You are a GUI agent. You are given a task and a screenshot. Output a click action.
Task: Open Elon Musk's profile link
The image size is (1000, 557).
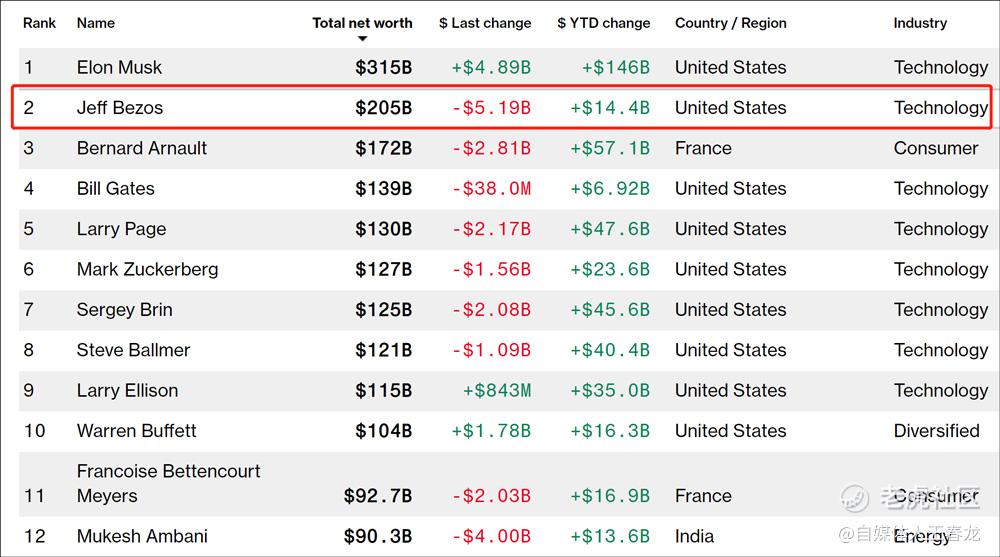119,67
